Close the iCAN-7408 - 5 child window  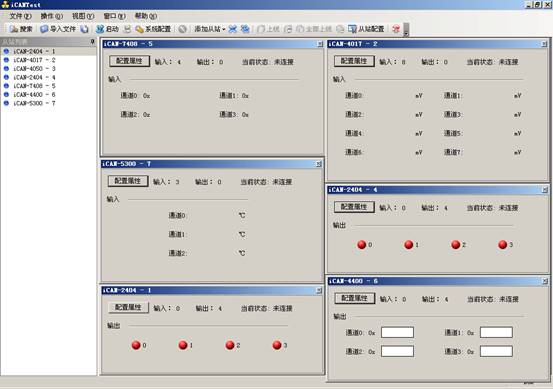pos(320,44)
